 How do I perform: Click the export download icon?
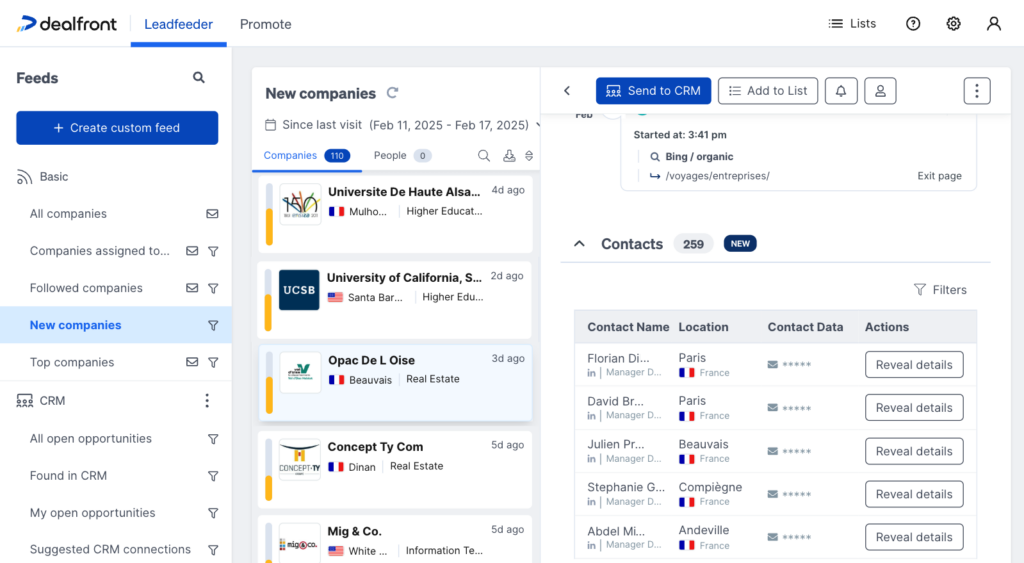509,155
